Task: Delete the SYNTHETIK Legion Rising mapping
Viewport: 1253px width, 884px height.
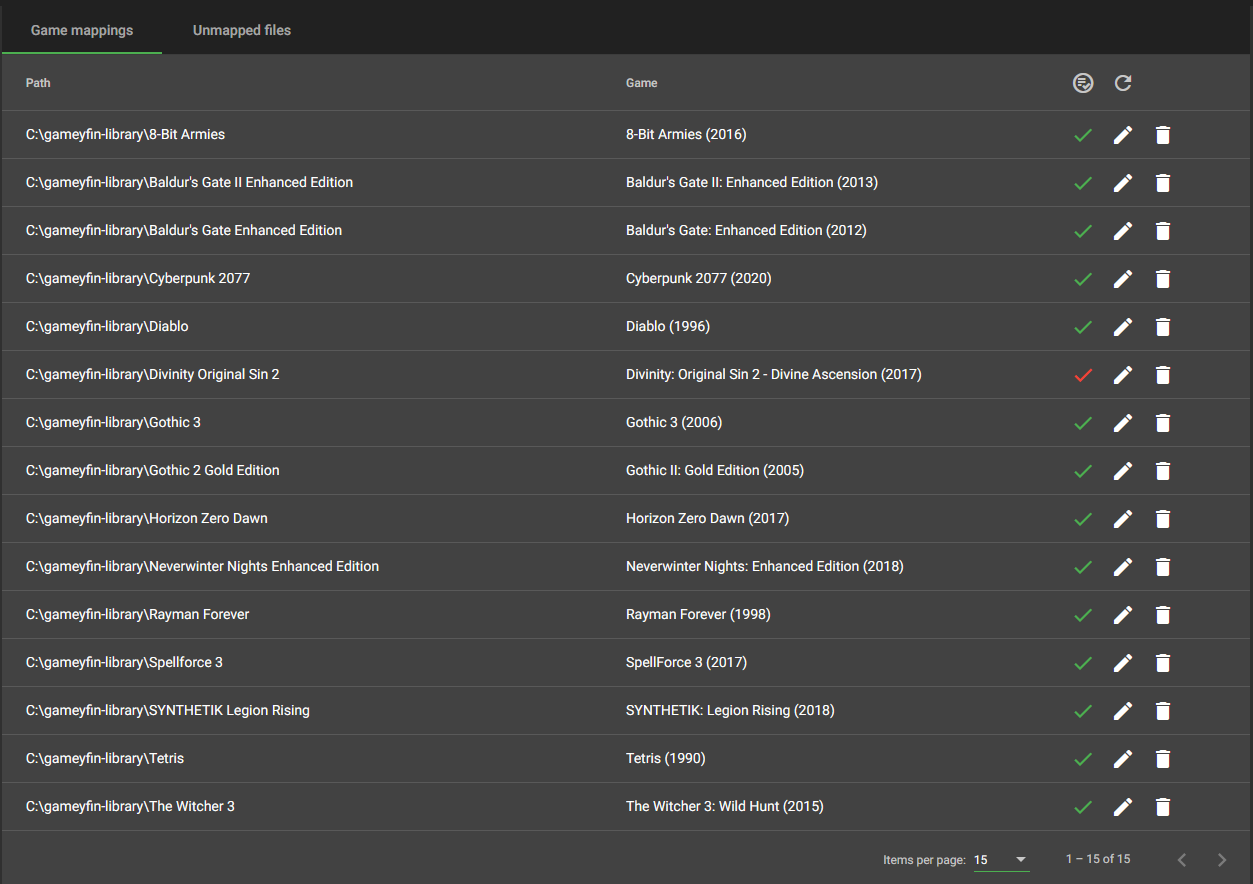Action: coord(1162,711)
